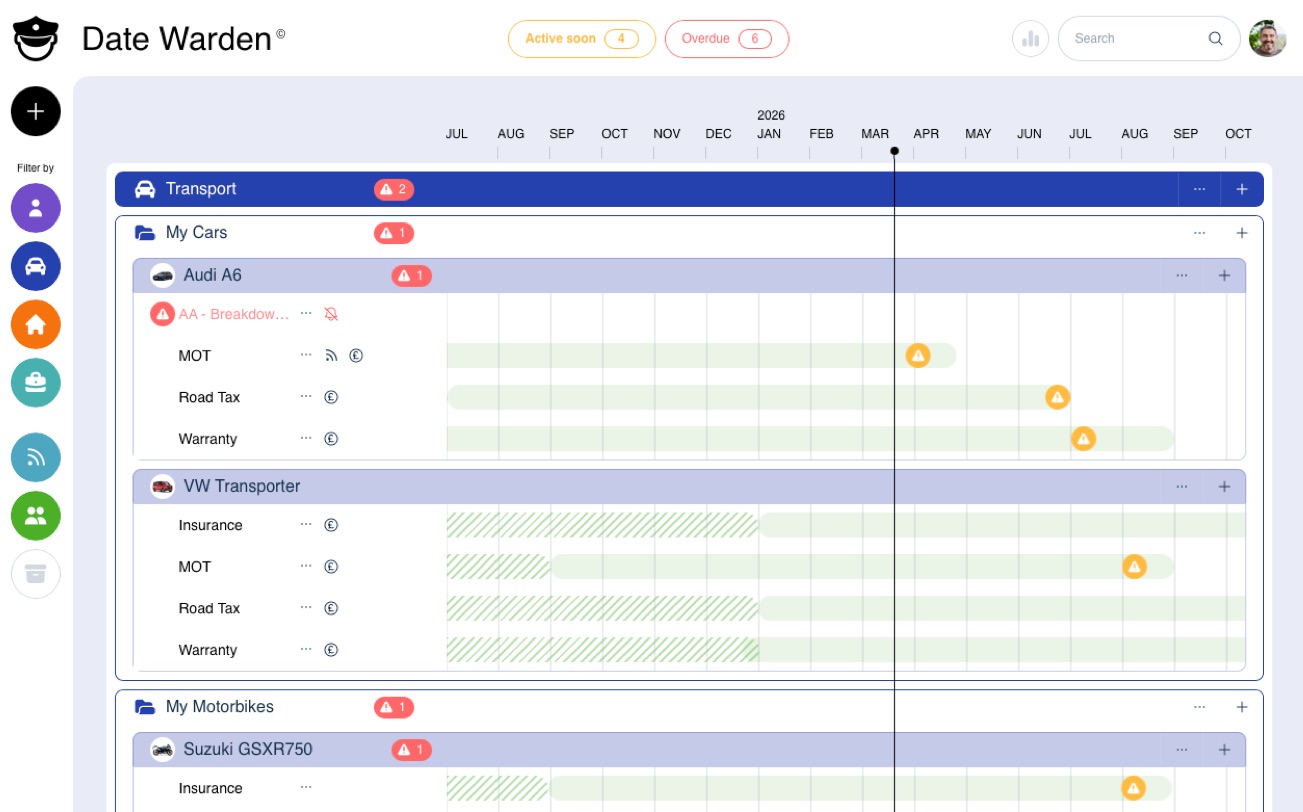The width and height of the screenshot is (1303, 812).
Task: Filter by work briefcase icon
Action: (x=36, y=383)
